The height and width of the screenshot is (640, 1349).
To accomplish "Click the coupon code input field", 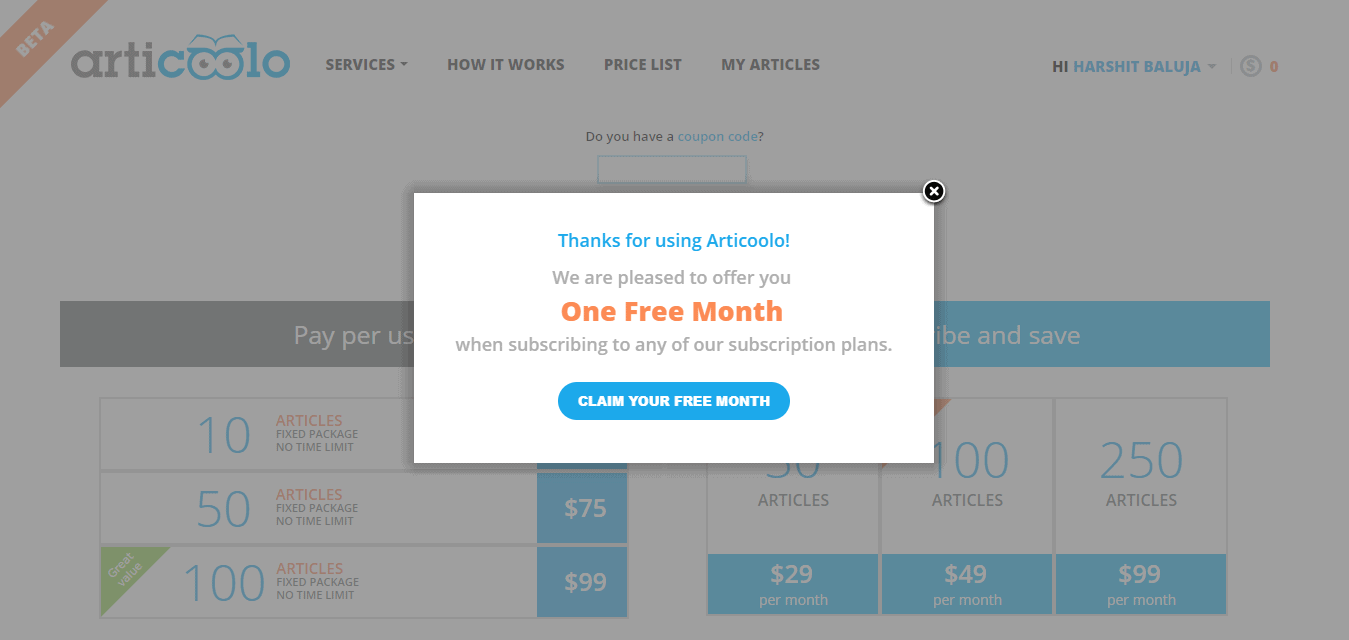I will 672,169.
